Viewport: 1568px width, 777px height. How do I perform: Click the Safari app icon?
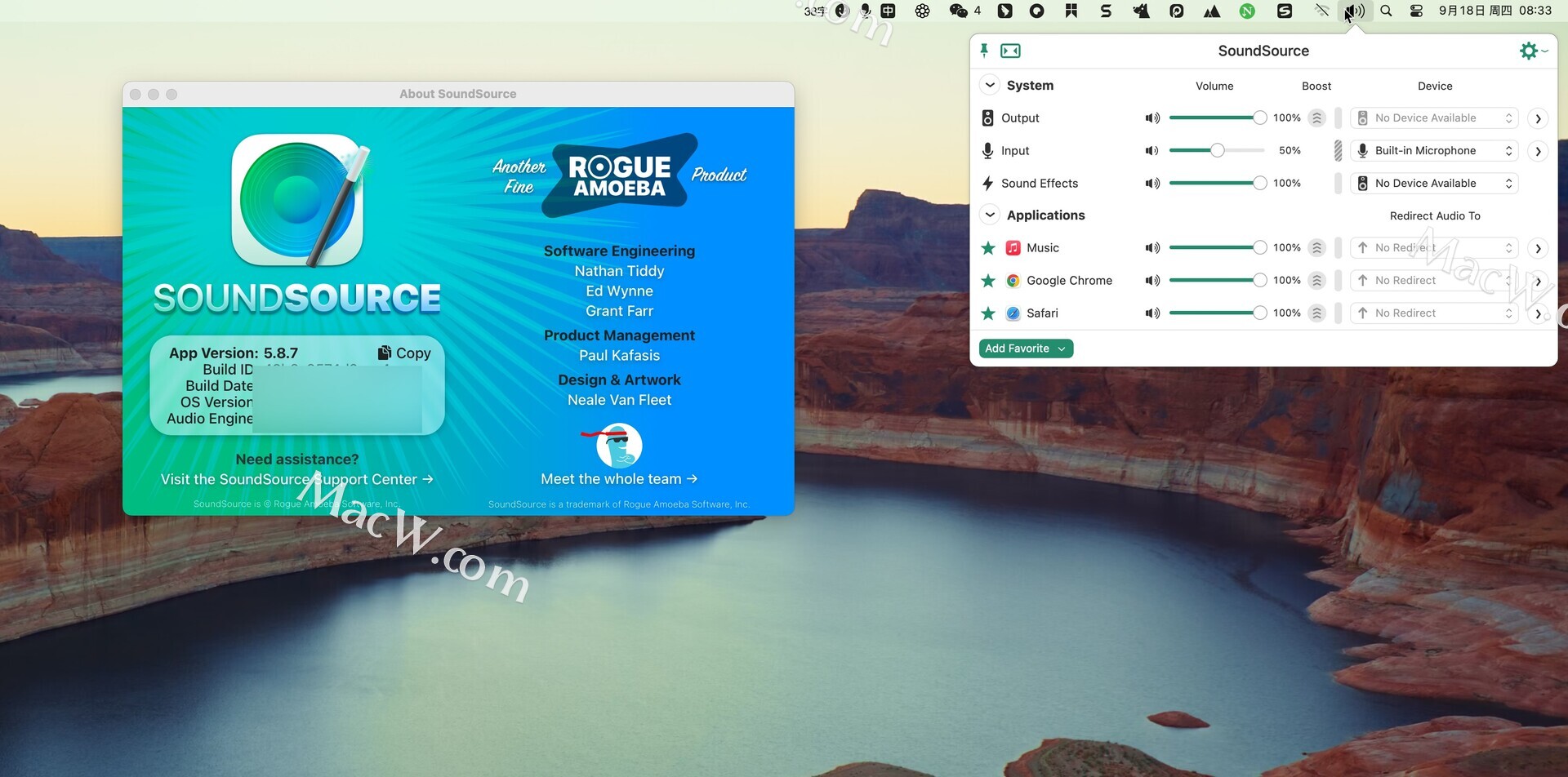click(1013, 313)
